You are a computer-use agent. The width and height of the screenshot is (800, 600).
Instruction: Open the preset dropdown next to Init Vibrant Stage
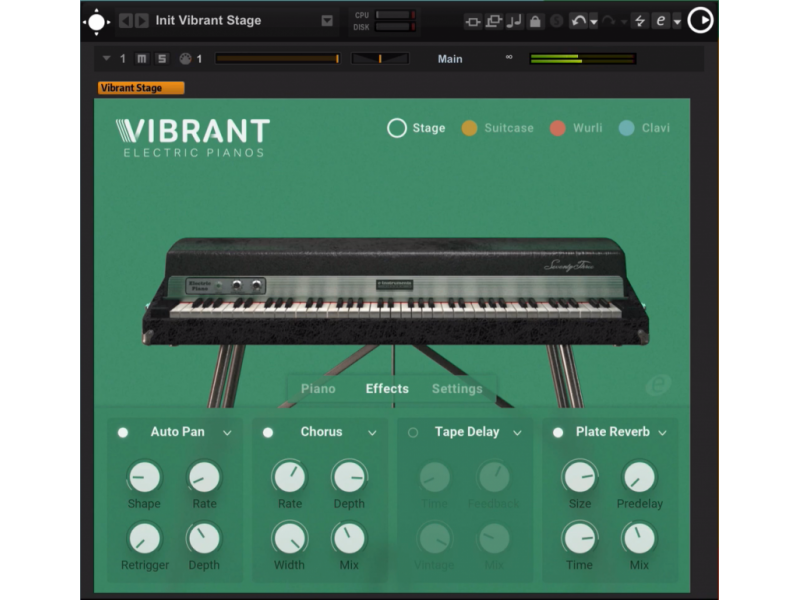coord(327,21)
